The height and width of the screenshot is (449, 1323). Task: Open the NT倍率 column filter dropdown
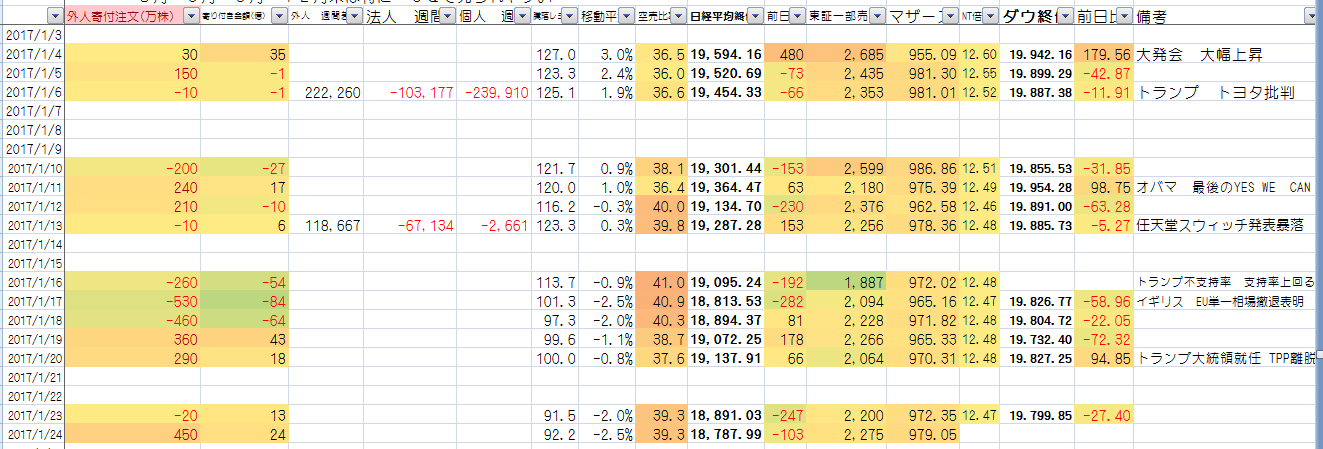pos(988,17)
